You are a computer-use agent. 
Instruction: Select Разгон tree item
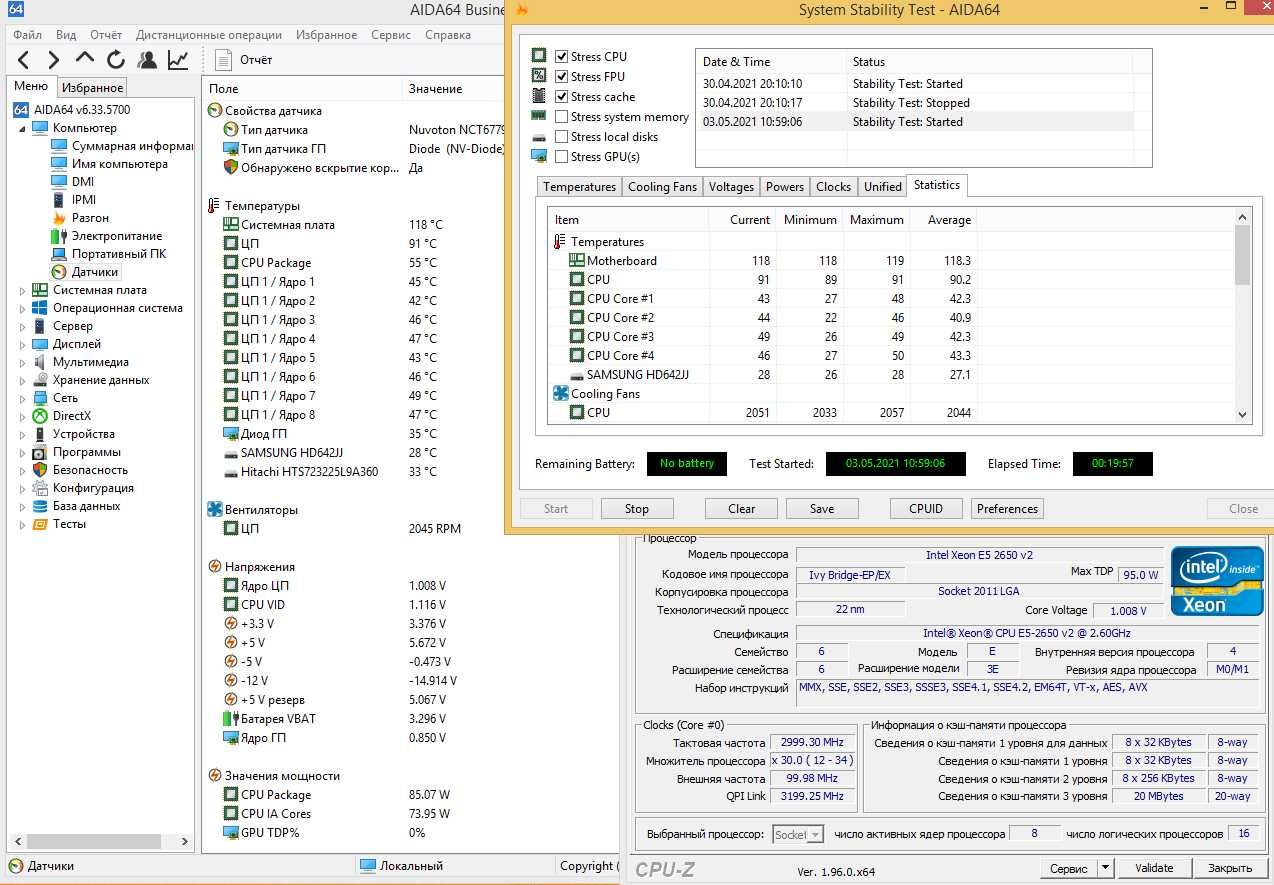[90, 218]
